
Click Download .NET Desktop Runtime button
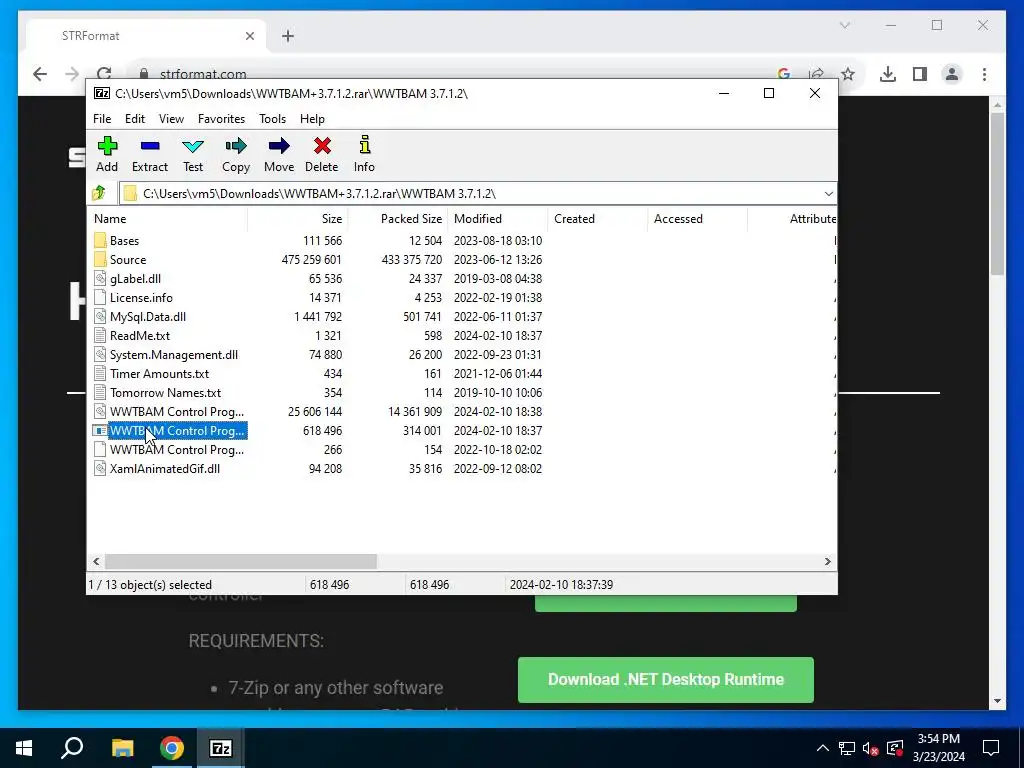[x=665, y=679]
